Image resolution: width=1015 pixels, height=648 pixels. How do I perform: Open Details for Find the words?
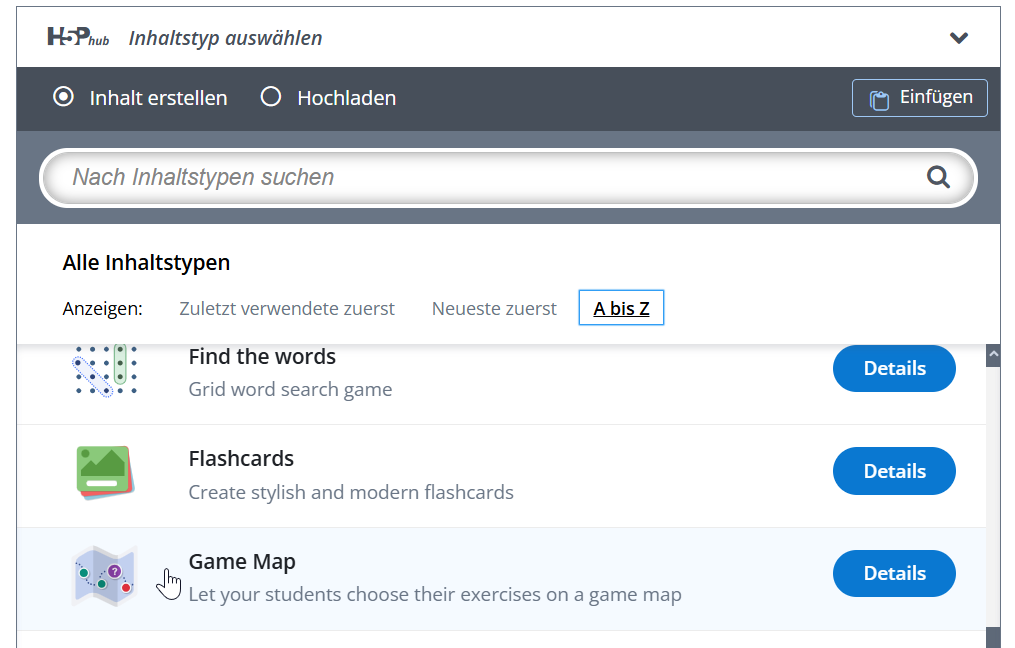click(x=894, y=368)
